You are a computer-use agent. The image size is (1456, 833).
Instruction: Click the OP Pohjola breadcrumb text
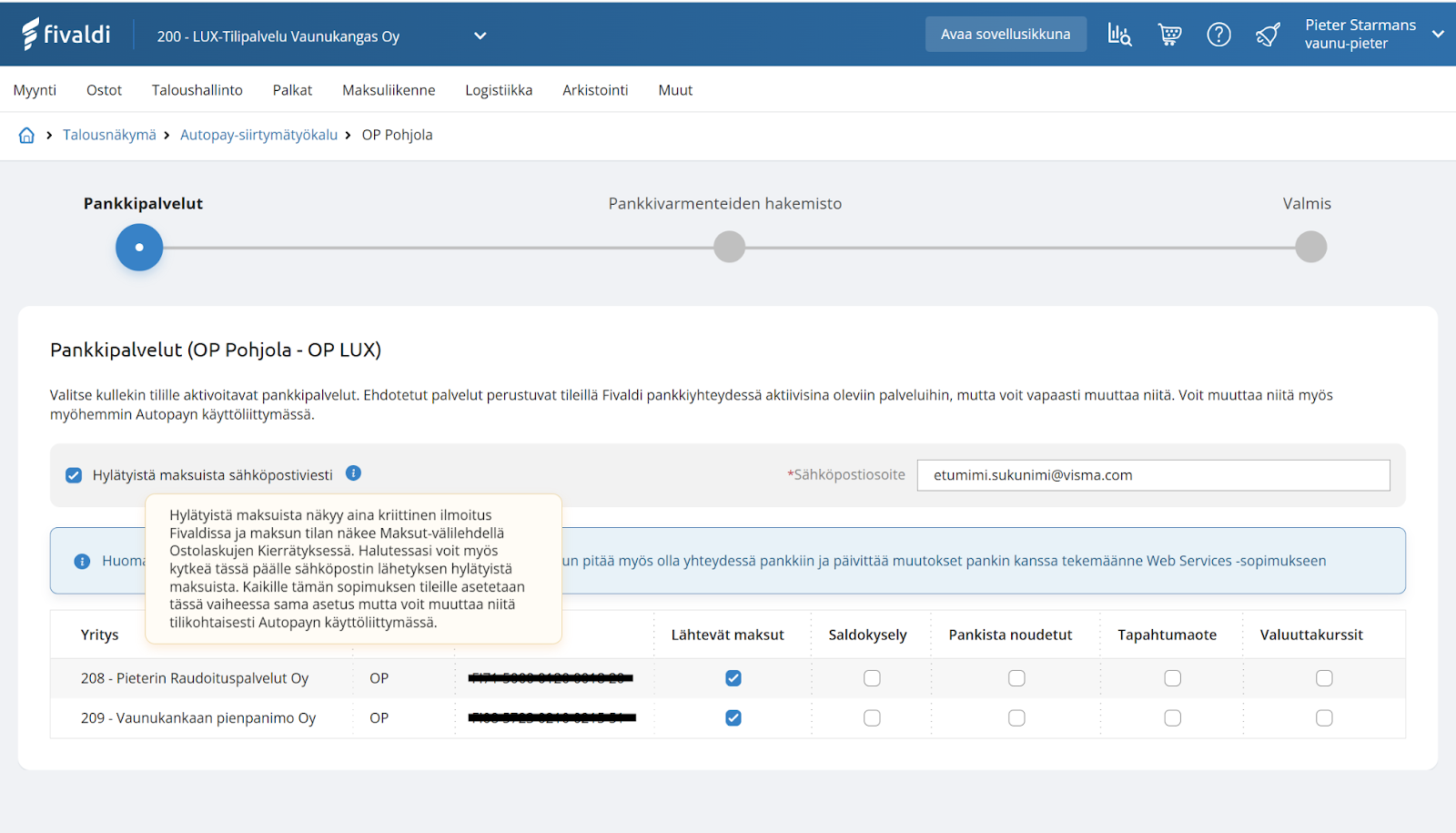coord(397,135)
